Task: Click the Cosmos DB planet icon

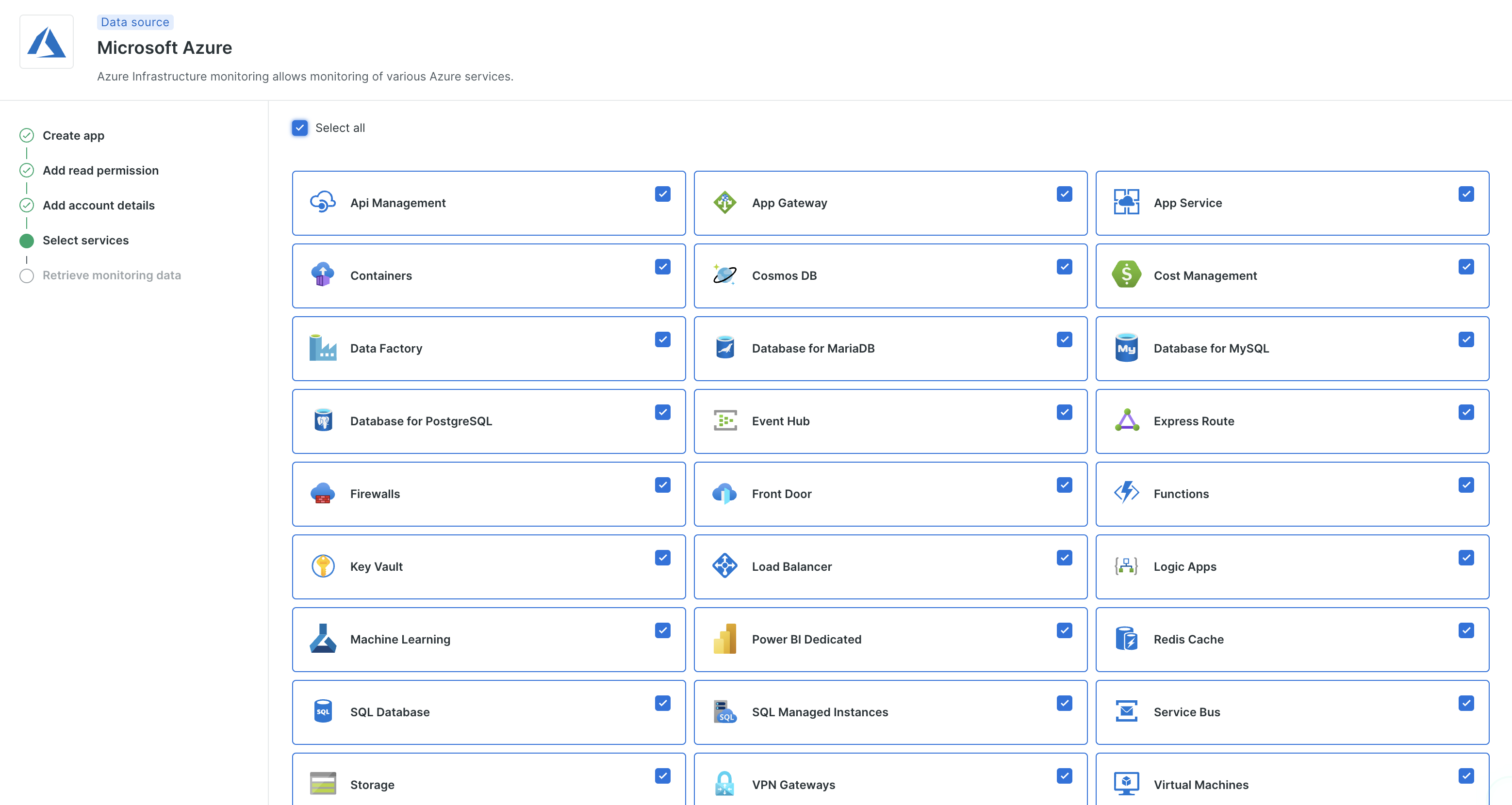Action: pos(724,274)
